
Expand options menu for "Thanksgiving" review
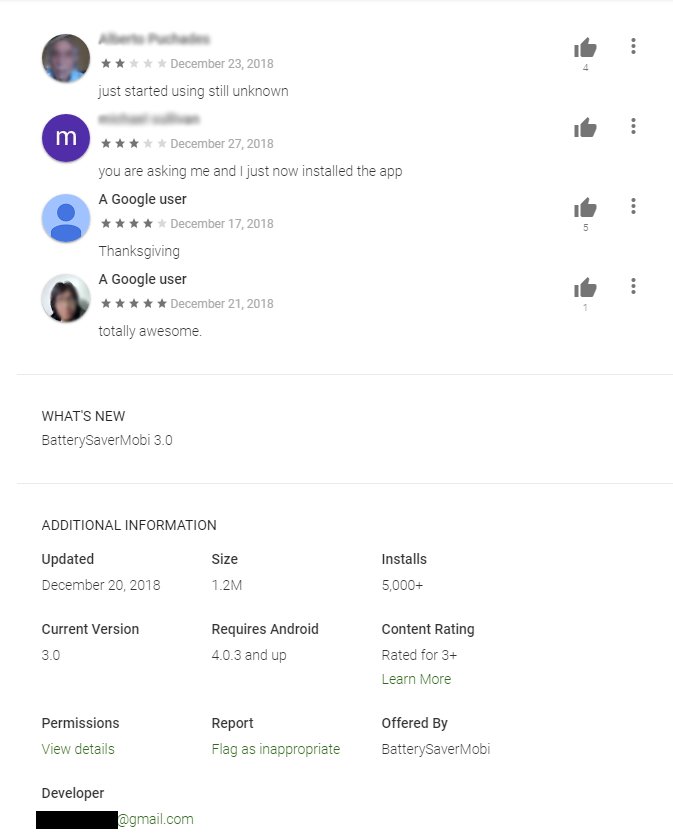pos(633,207)
